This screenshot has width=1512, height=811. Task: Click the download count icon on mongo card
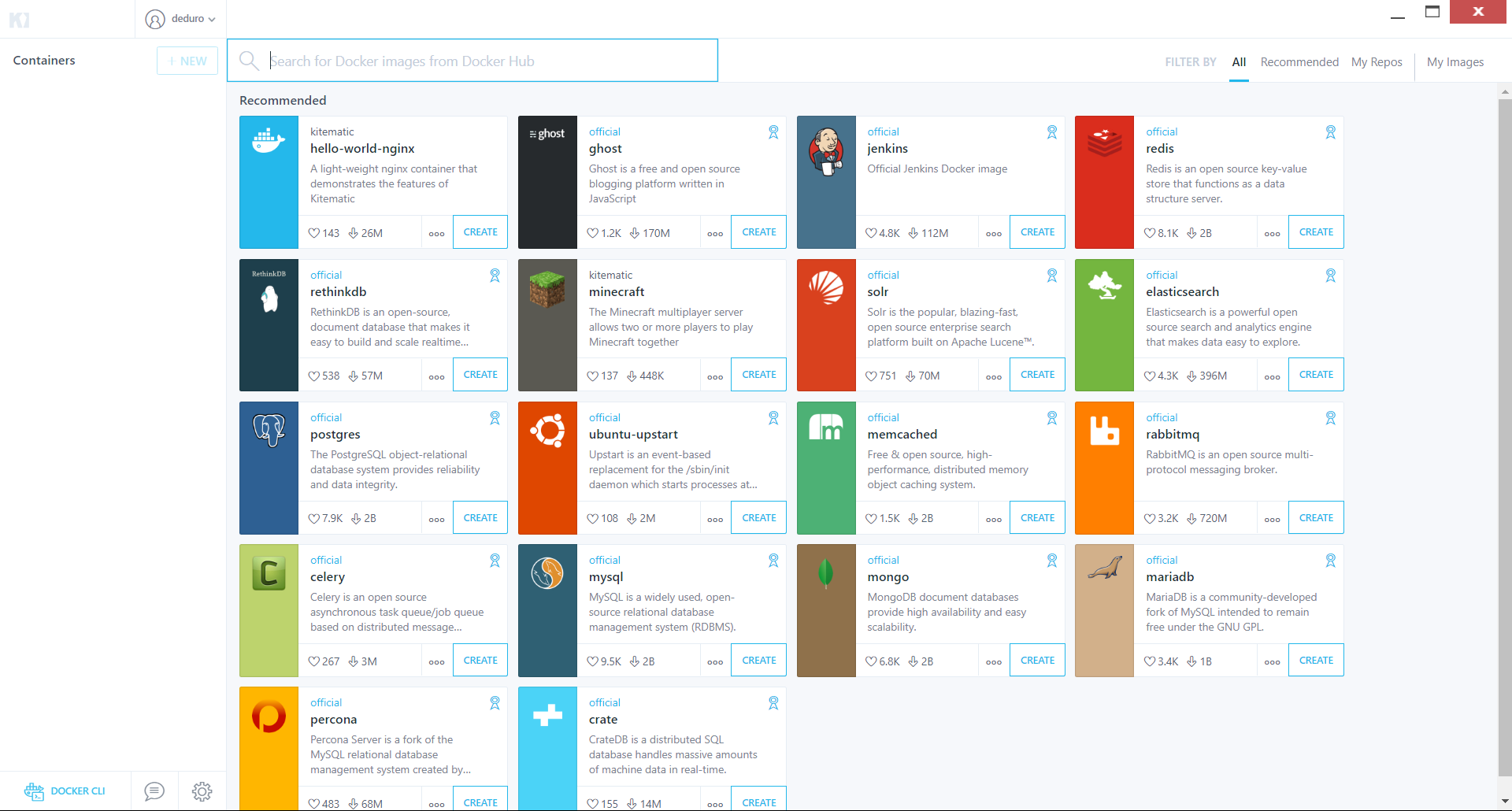(913, 661)
